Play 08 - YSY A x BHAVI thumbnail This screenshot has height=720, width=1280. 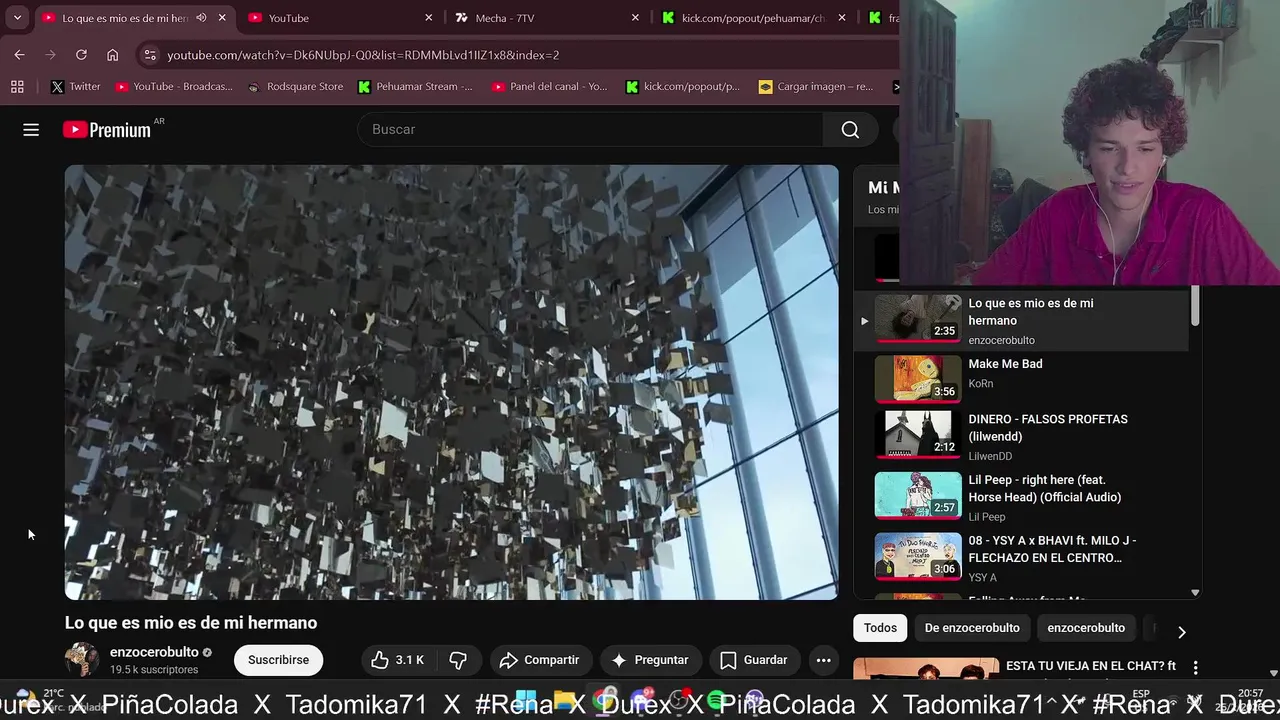(x=918, y=556)
